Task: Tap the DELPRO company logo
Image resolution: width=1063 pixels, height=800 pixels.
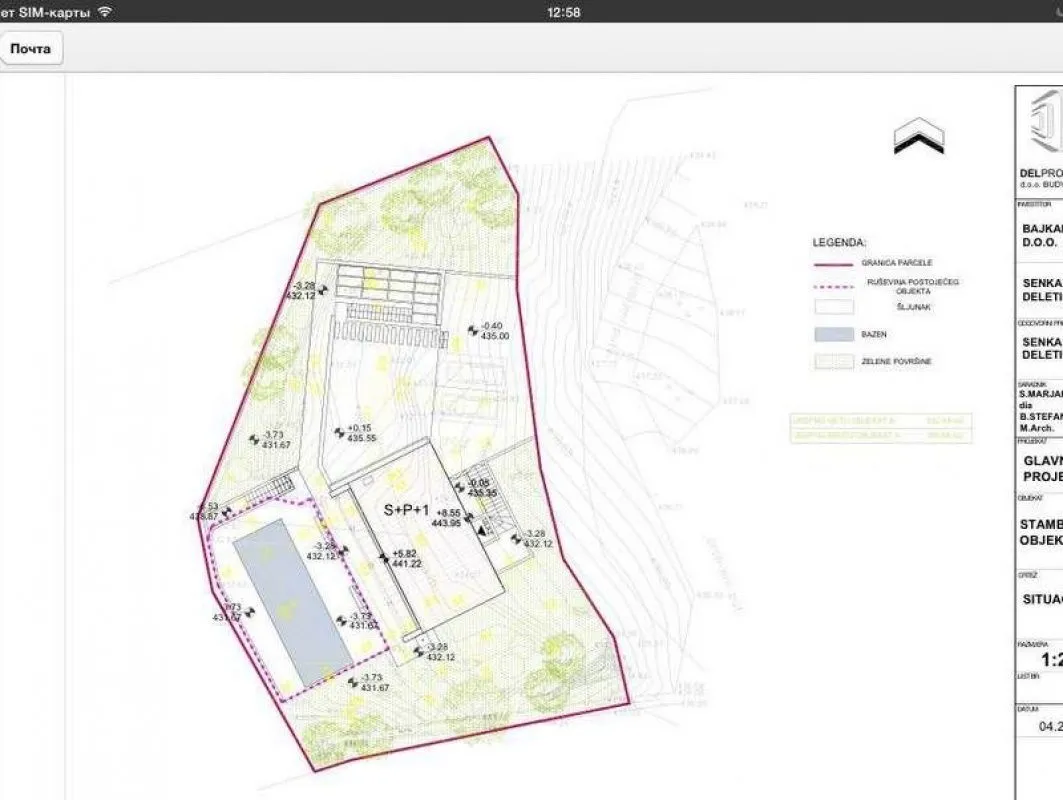Action: [1045, 122]
